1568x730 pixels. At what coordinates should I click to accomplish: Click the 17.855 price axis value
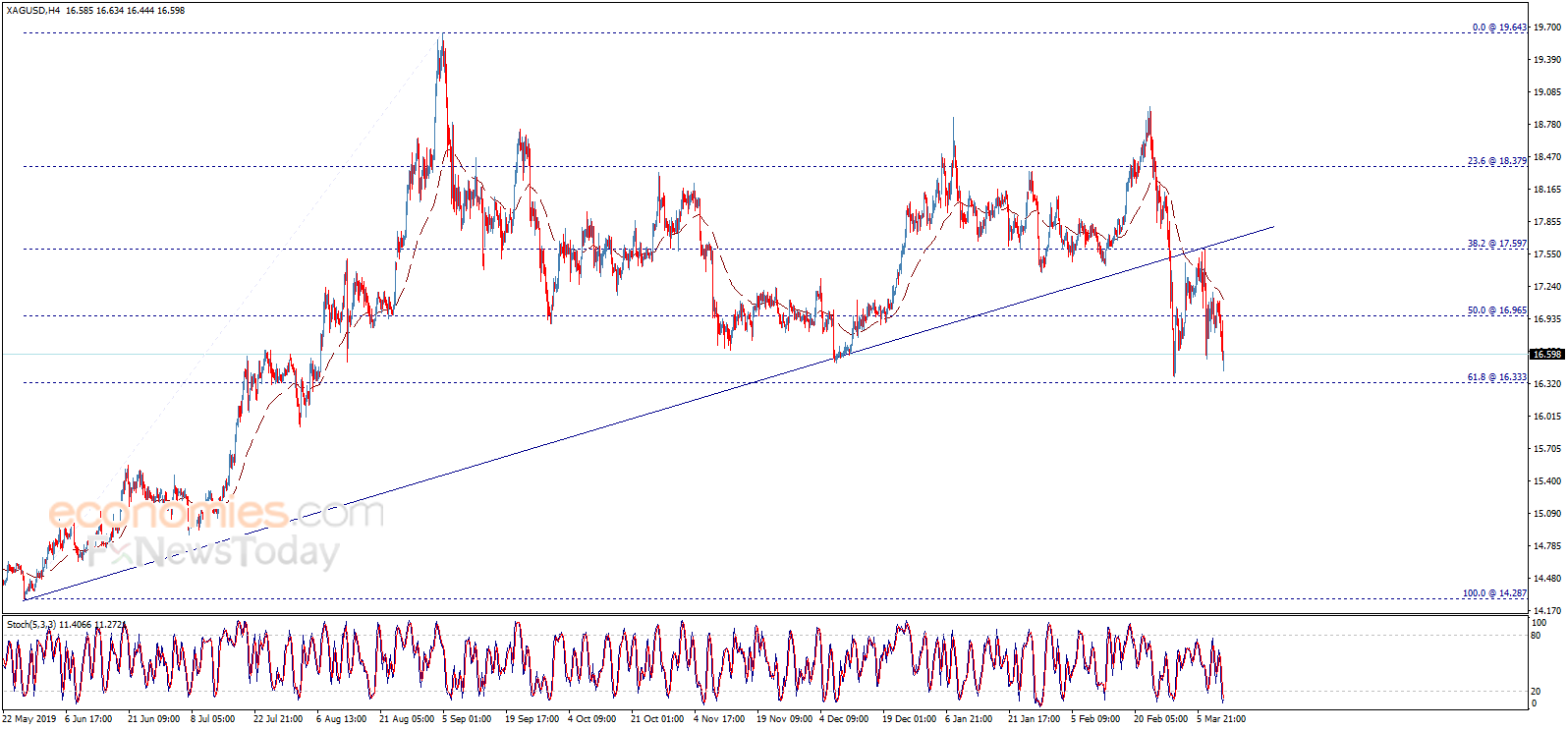click(1547, 222)
